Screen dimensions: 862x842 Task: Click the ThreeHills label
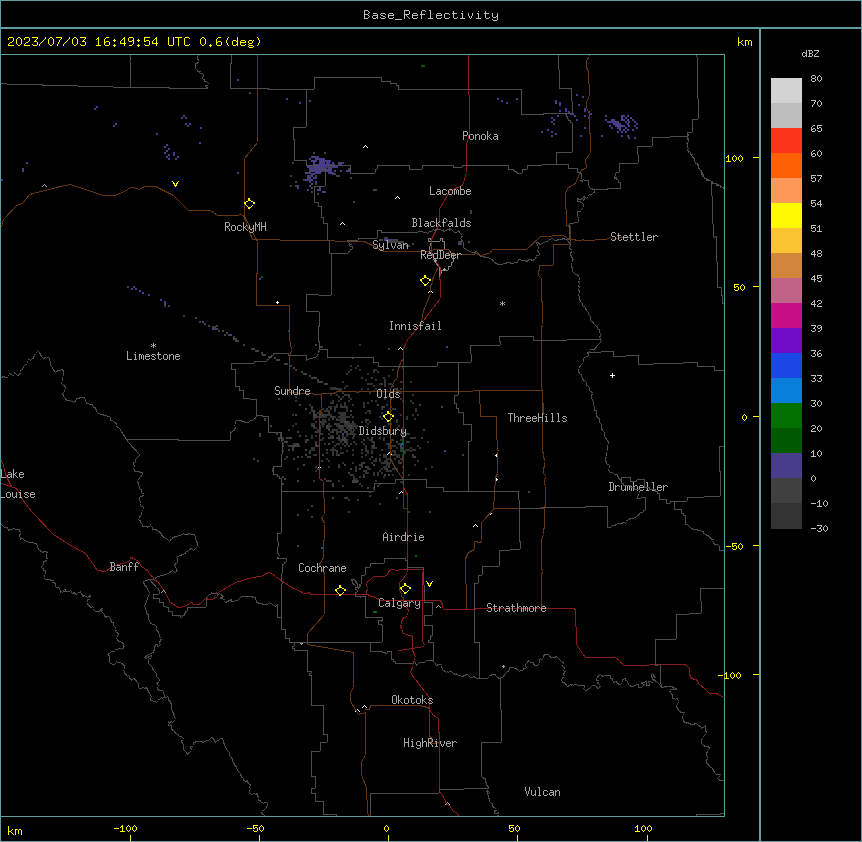click(538, 418)
